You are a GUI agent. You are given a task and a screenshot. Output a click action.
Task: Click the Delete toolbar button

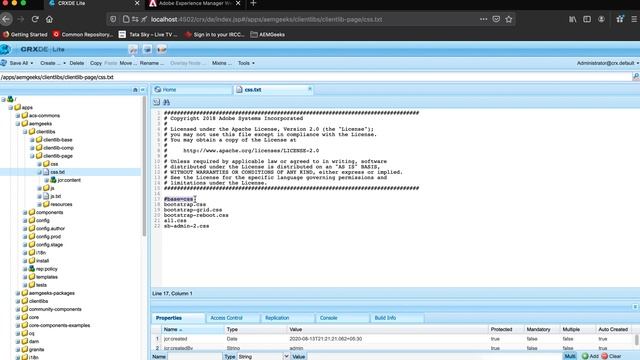pos(77,63)
